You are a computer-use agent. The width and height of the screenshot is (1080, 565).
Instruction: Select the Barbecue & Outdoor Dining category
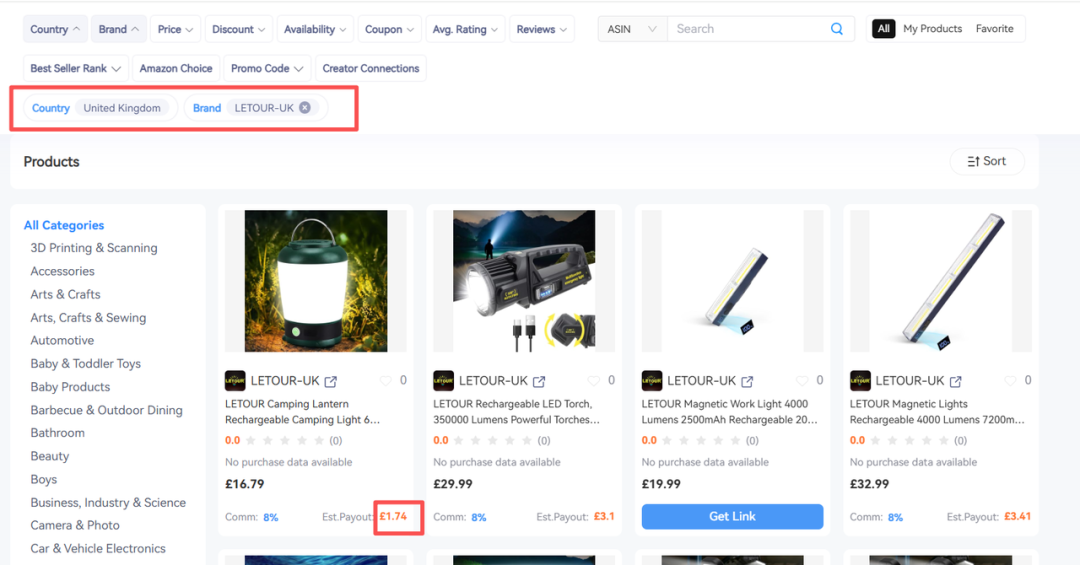(107, 410)
